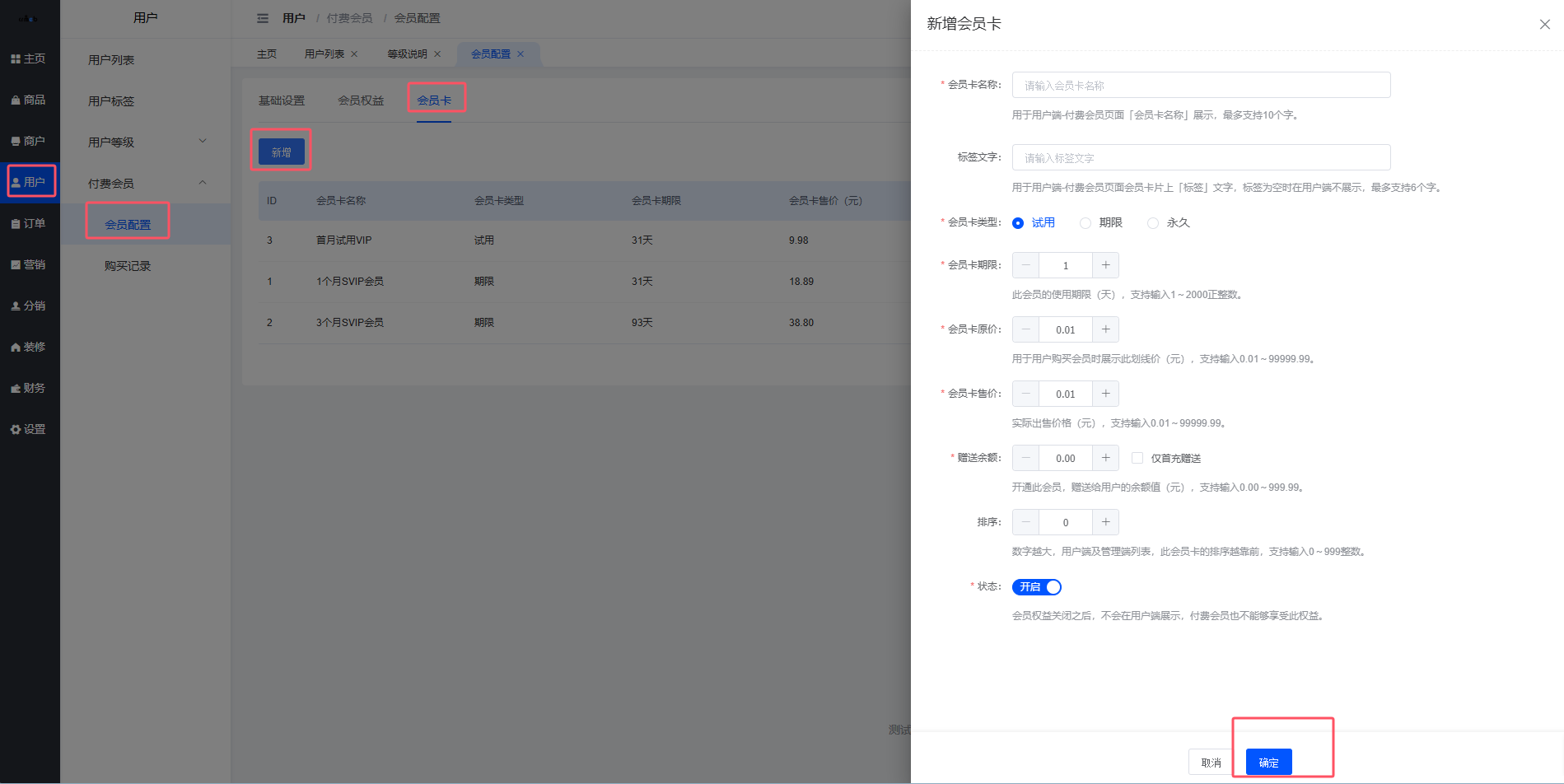1564x784 pixels.
Task: Open the 主页 sidebar icon
Action: (x=30, y=58)
